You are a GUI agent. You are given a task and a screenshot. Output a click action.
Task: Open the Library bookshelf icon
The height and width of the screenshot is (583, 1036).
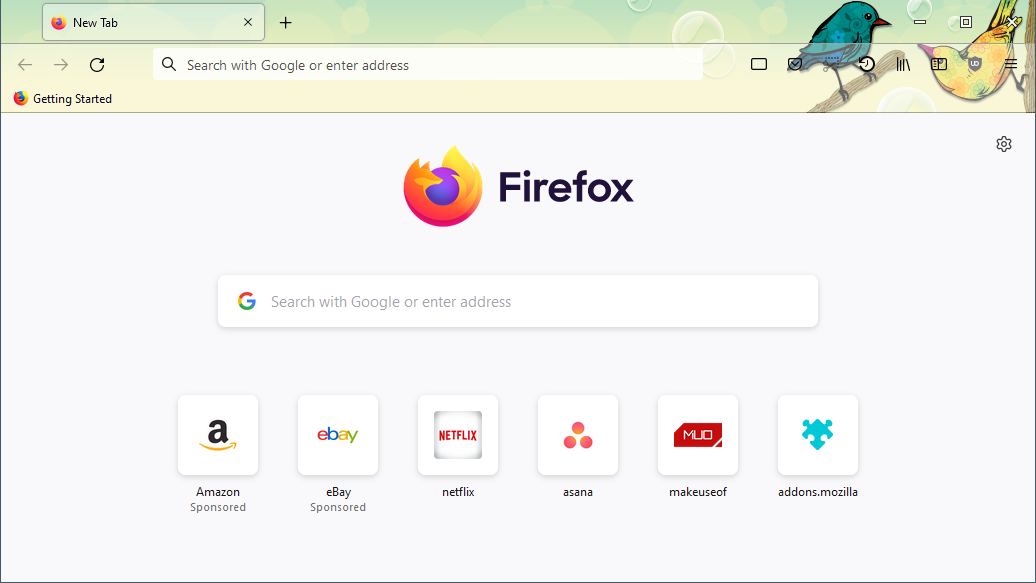click(x=903, y=65)
